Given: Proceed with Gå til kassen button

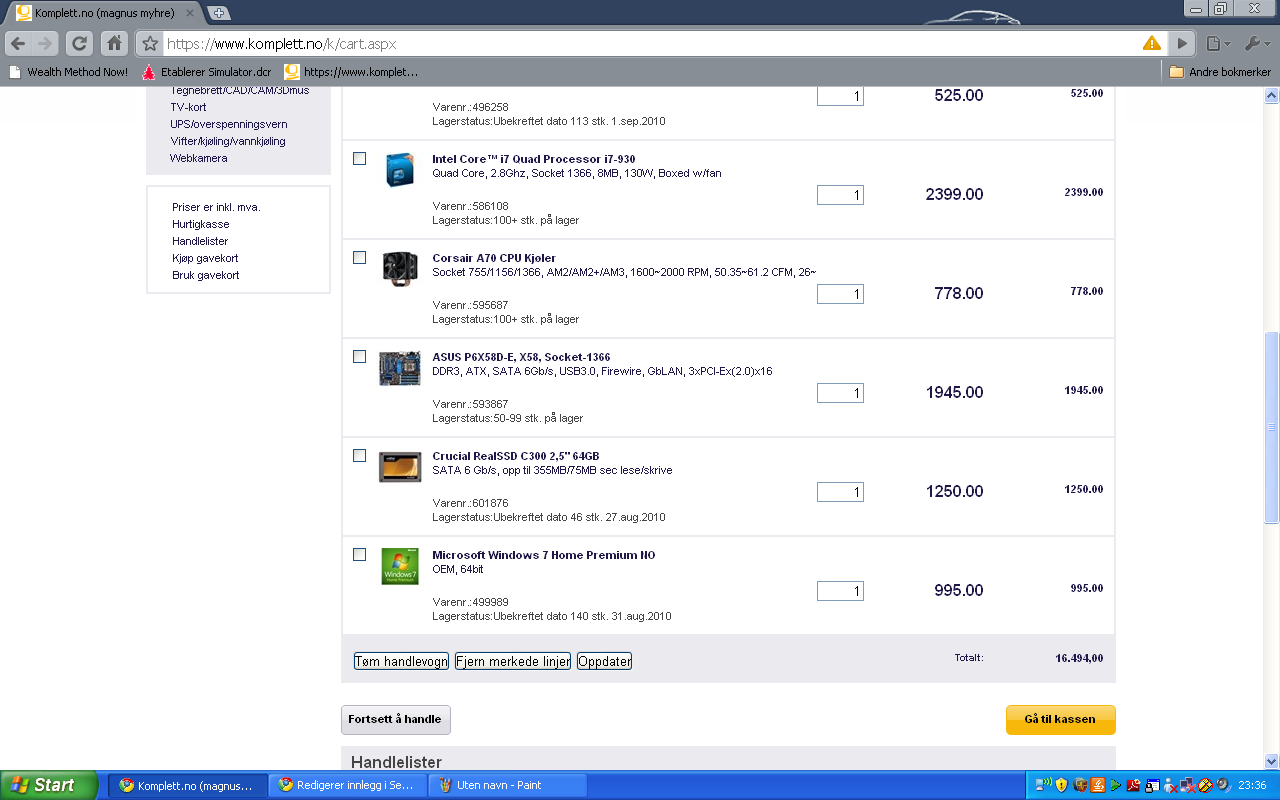Looking at the screenshot, I should coord(1060,720).
